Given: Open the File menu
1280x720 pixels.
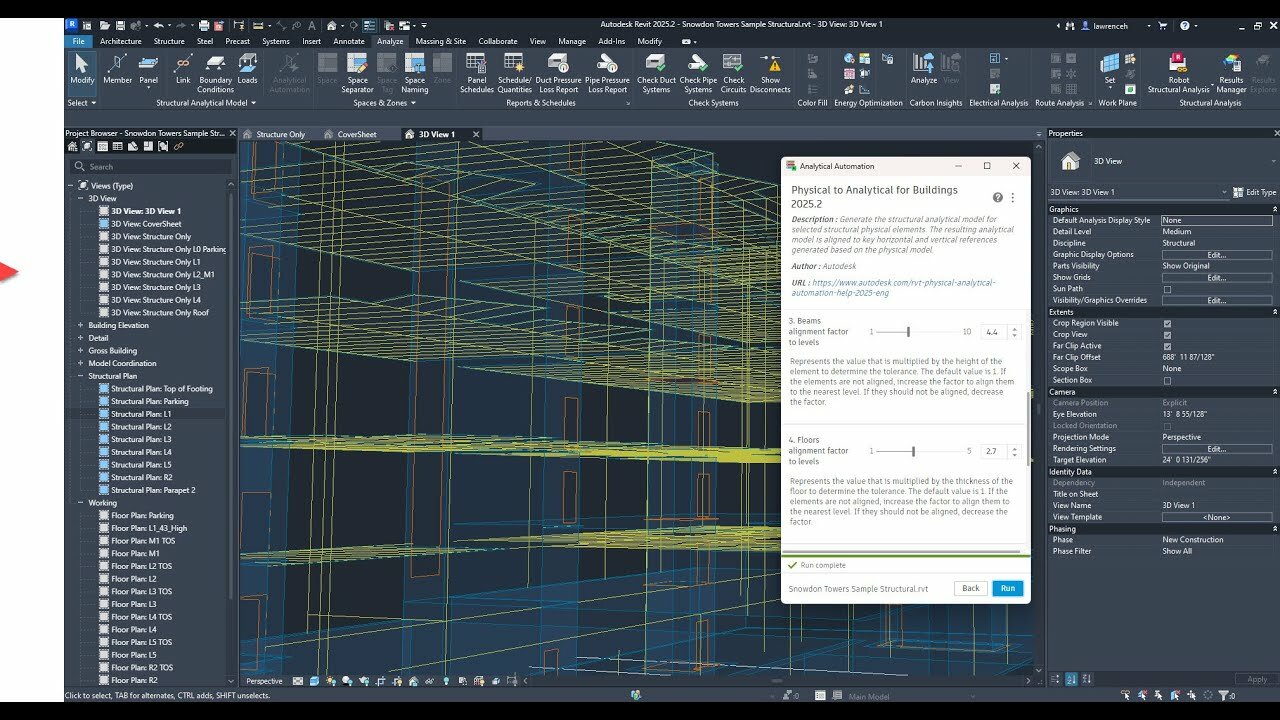Looking at the screenshot, I should pyautogui.click(x=78, y=41).
